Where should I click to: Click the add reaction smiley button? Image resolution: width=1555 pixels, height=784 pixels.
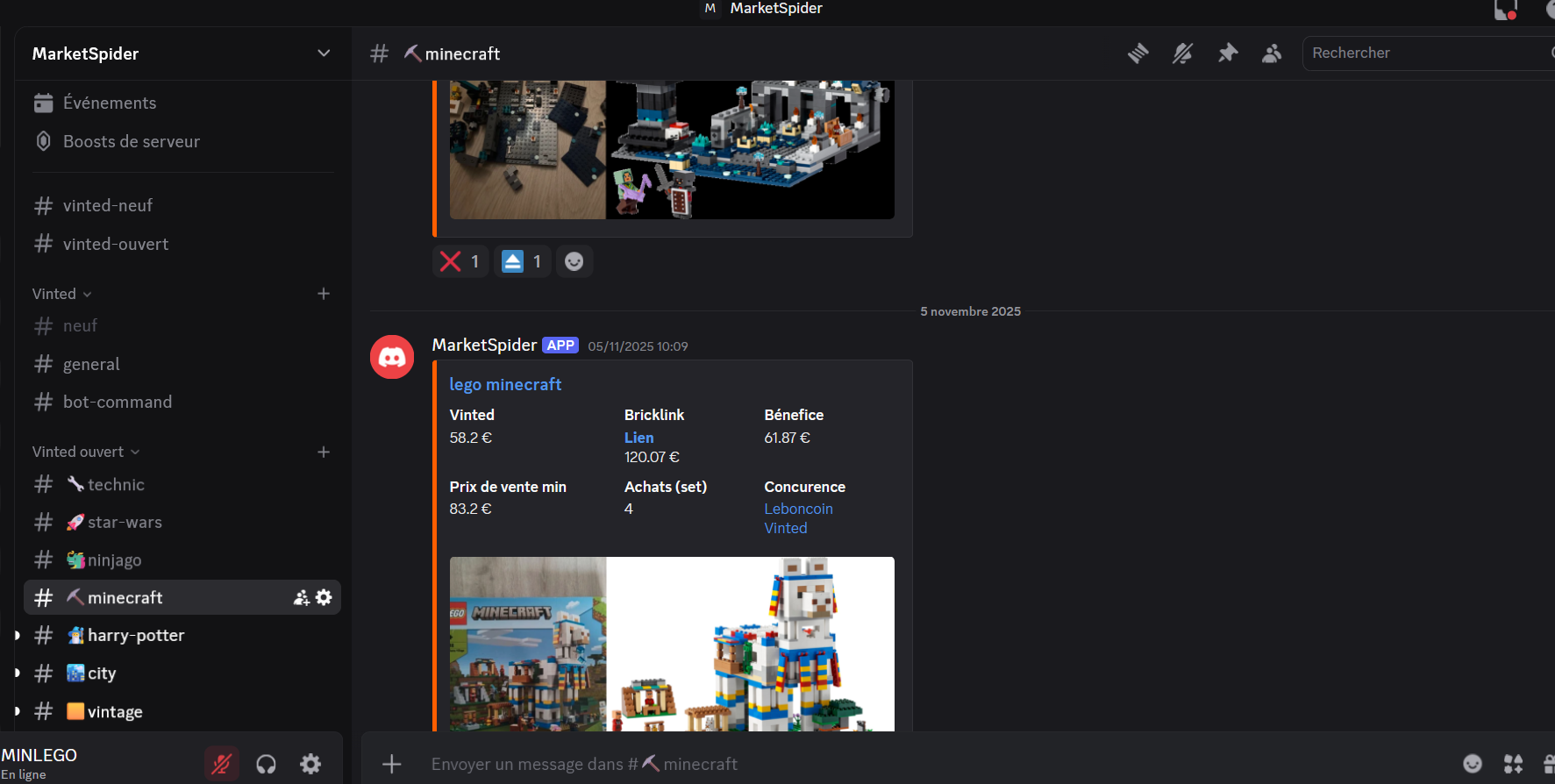point(574,261)
